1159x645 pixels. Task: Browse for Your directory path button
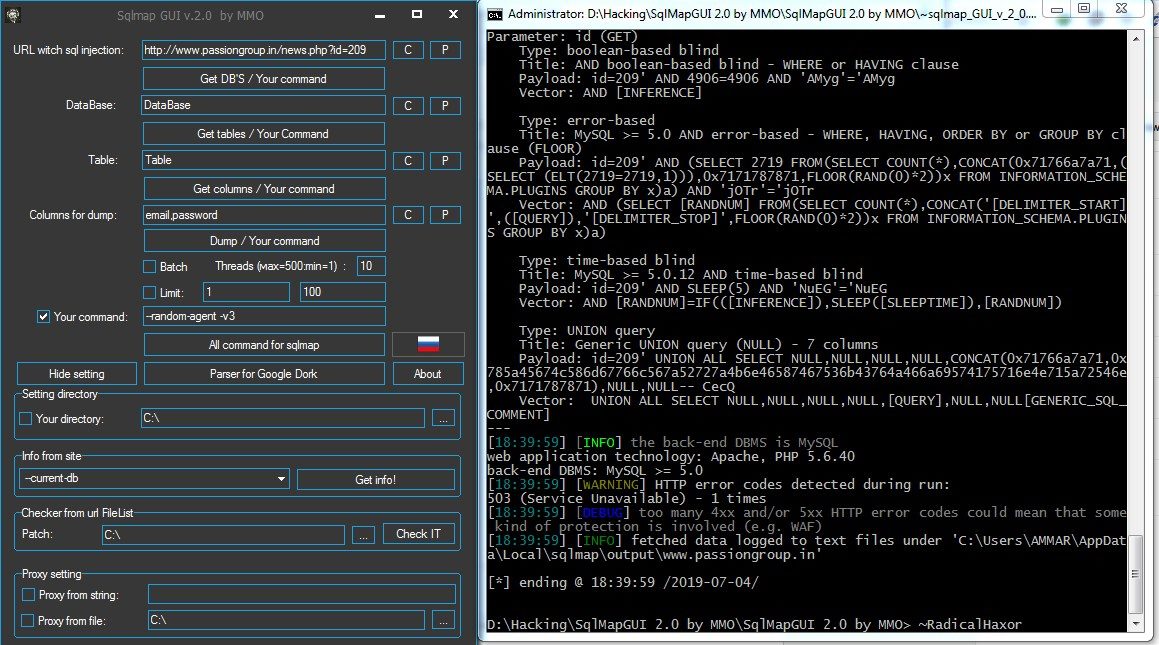tap(443, 418)
